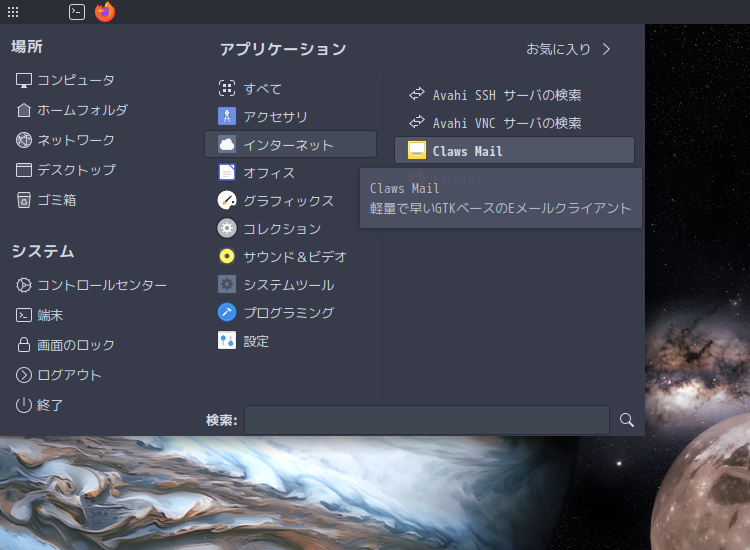Click the インターネット cloud icon

pos(227,144)
